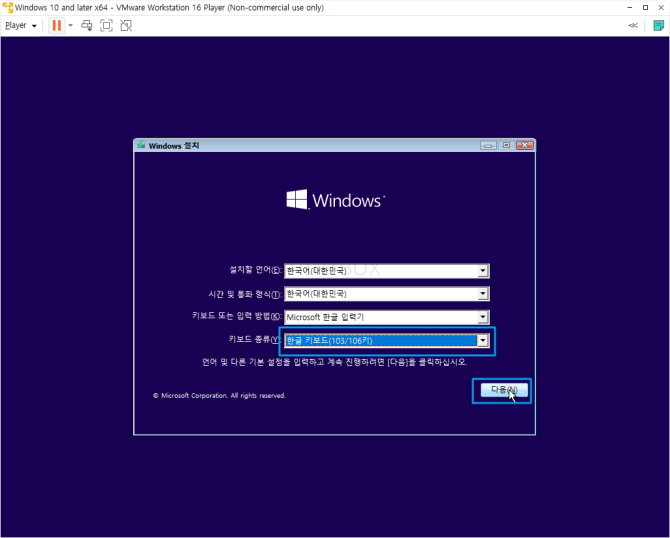Expand the power options arrow beside pause
Viewport: 670px width, 538px height.
click(71, 26)
